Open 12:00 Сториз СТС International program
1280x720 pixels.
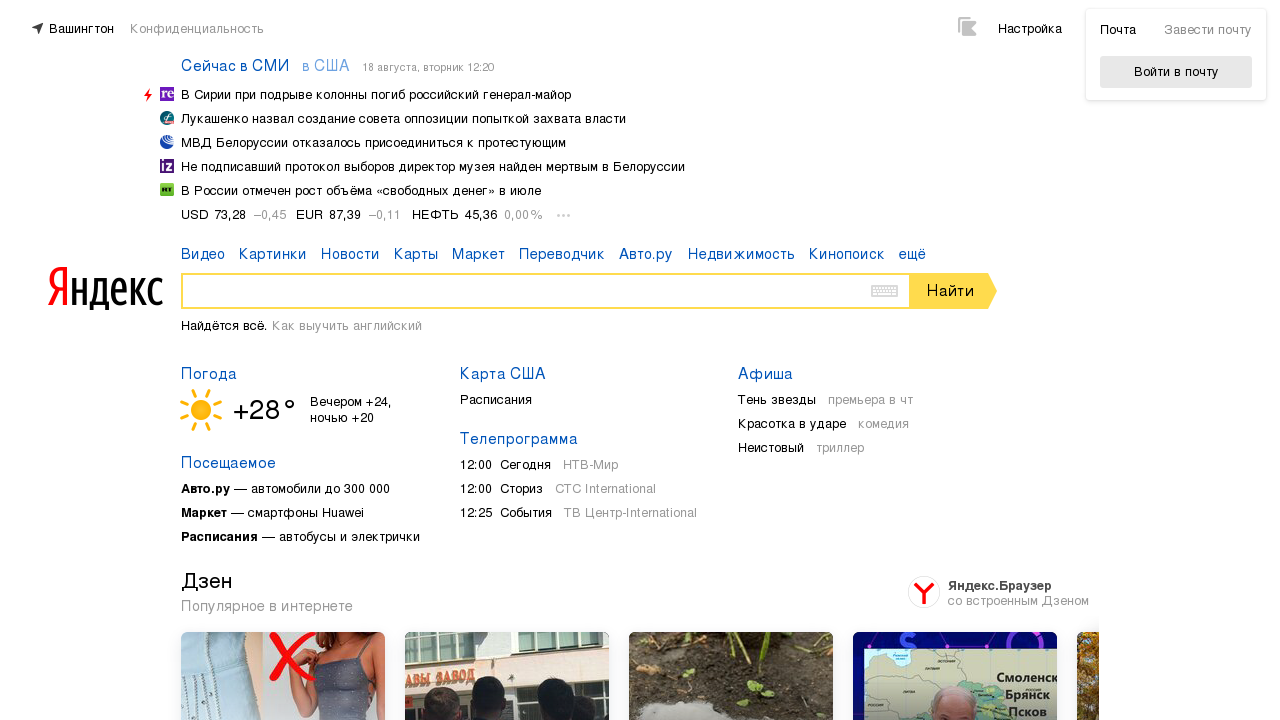tap(558, 489)
